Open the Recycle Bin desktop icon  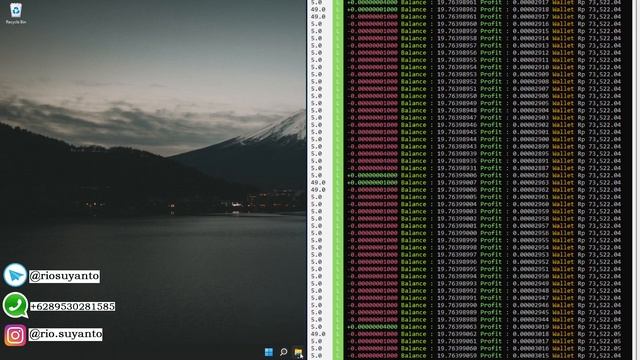coord(16,13)
